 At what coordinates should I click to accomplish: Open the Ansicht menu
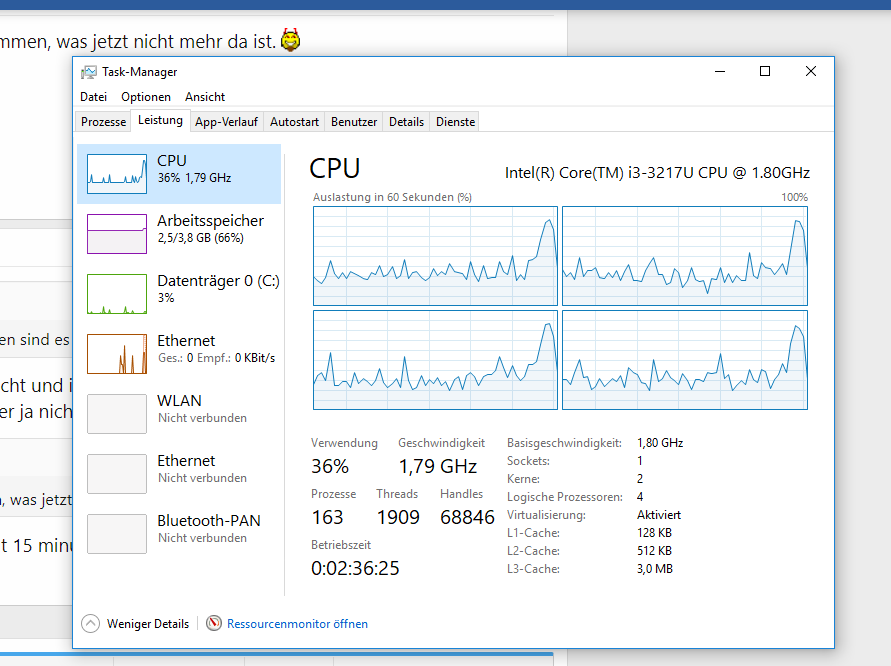pyautogui.click(x=205, y=97)
